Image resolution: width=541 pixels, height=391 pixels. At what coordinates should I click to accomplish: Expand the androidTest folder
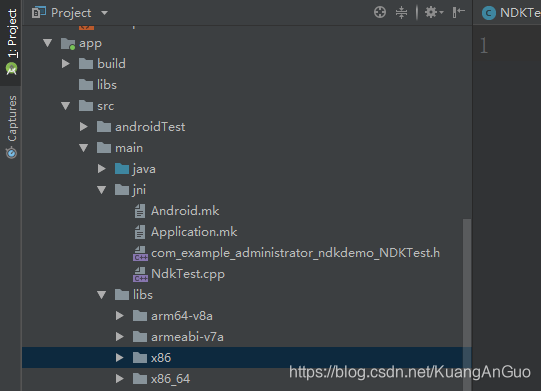83,127
